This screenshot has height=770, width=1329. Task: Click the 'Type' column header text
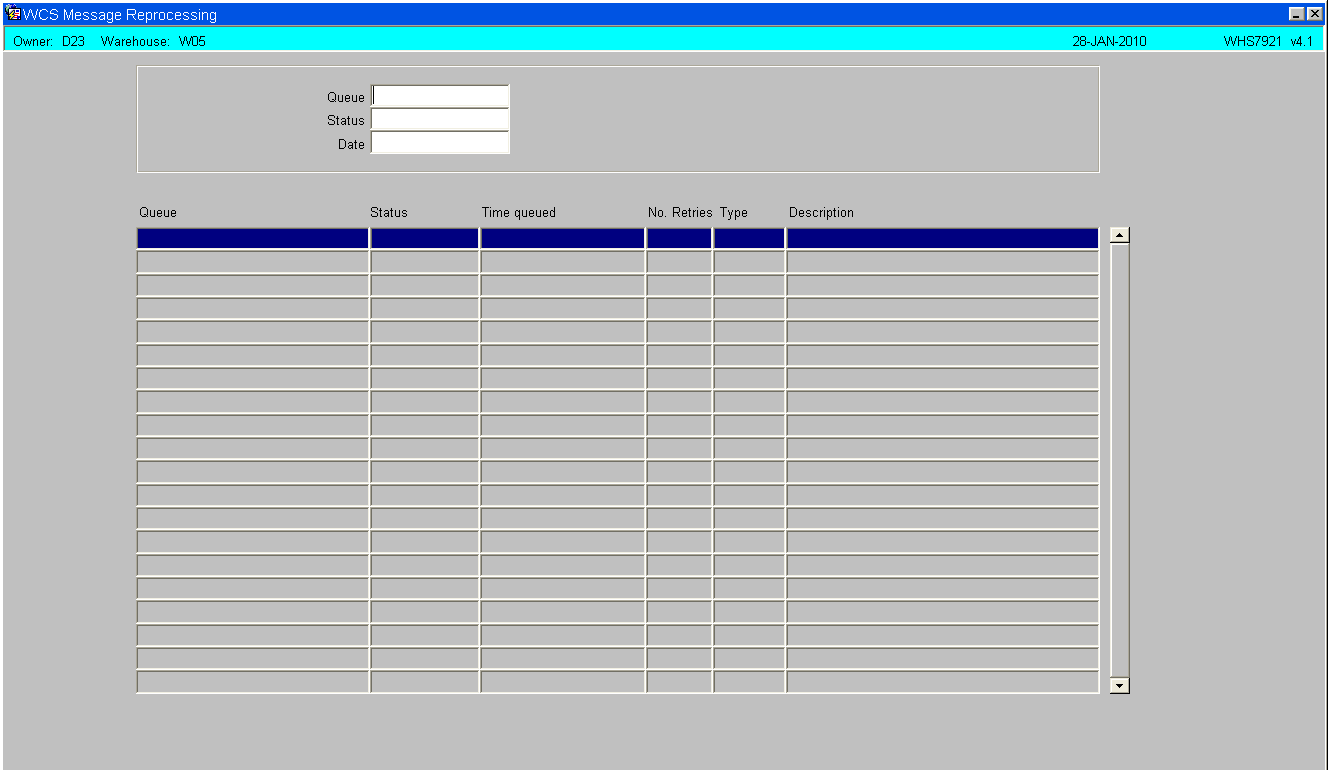coord(734,213)
